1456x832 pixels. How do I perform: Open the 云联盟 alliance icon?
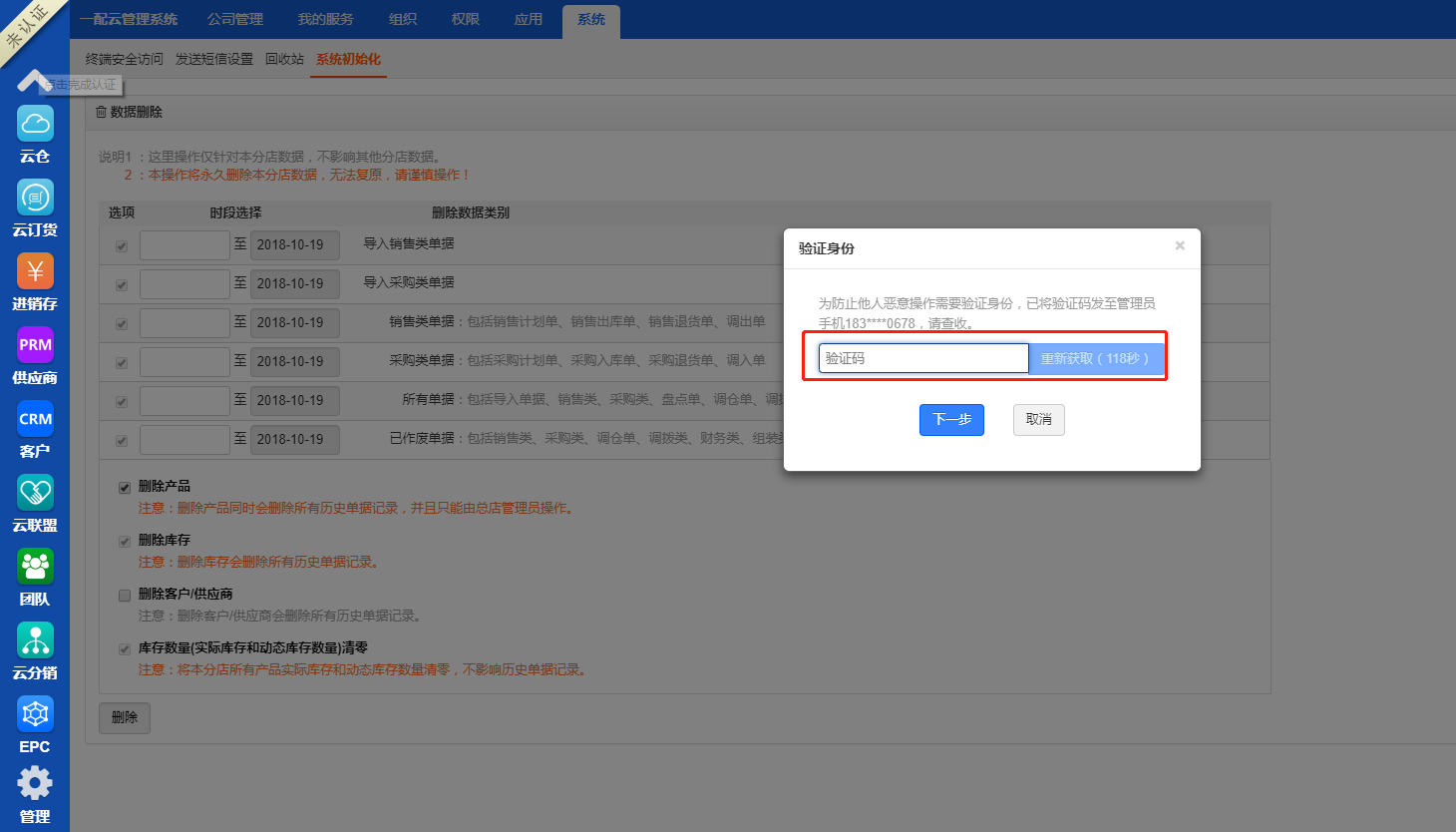tap(35, 493)
